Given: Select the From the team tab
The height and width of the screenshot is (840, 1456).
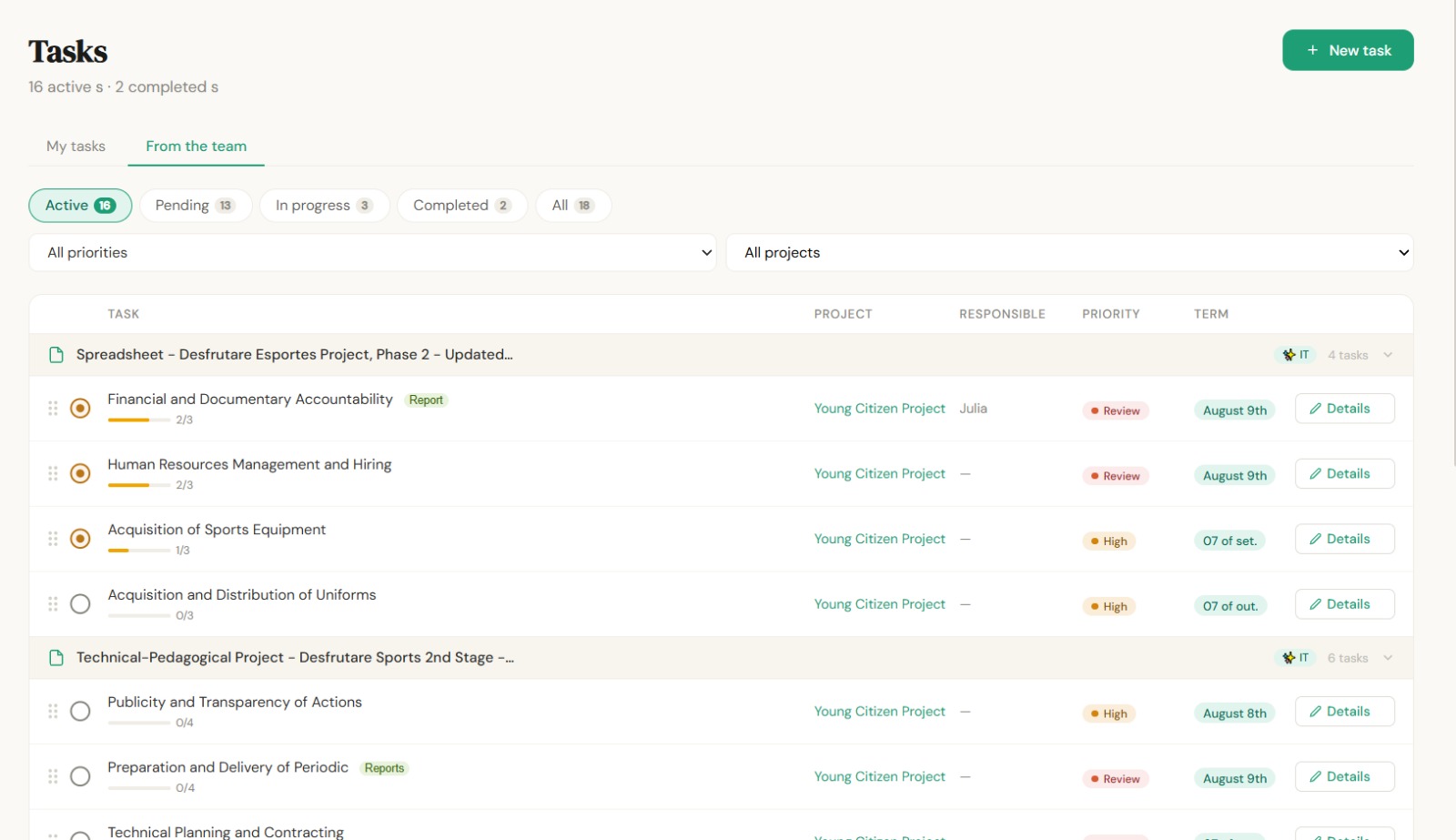Looking at the screenshot, I should click(x=196, y=146).
